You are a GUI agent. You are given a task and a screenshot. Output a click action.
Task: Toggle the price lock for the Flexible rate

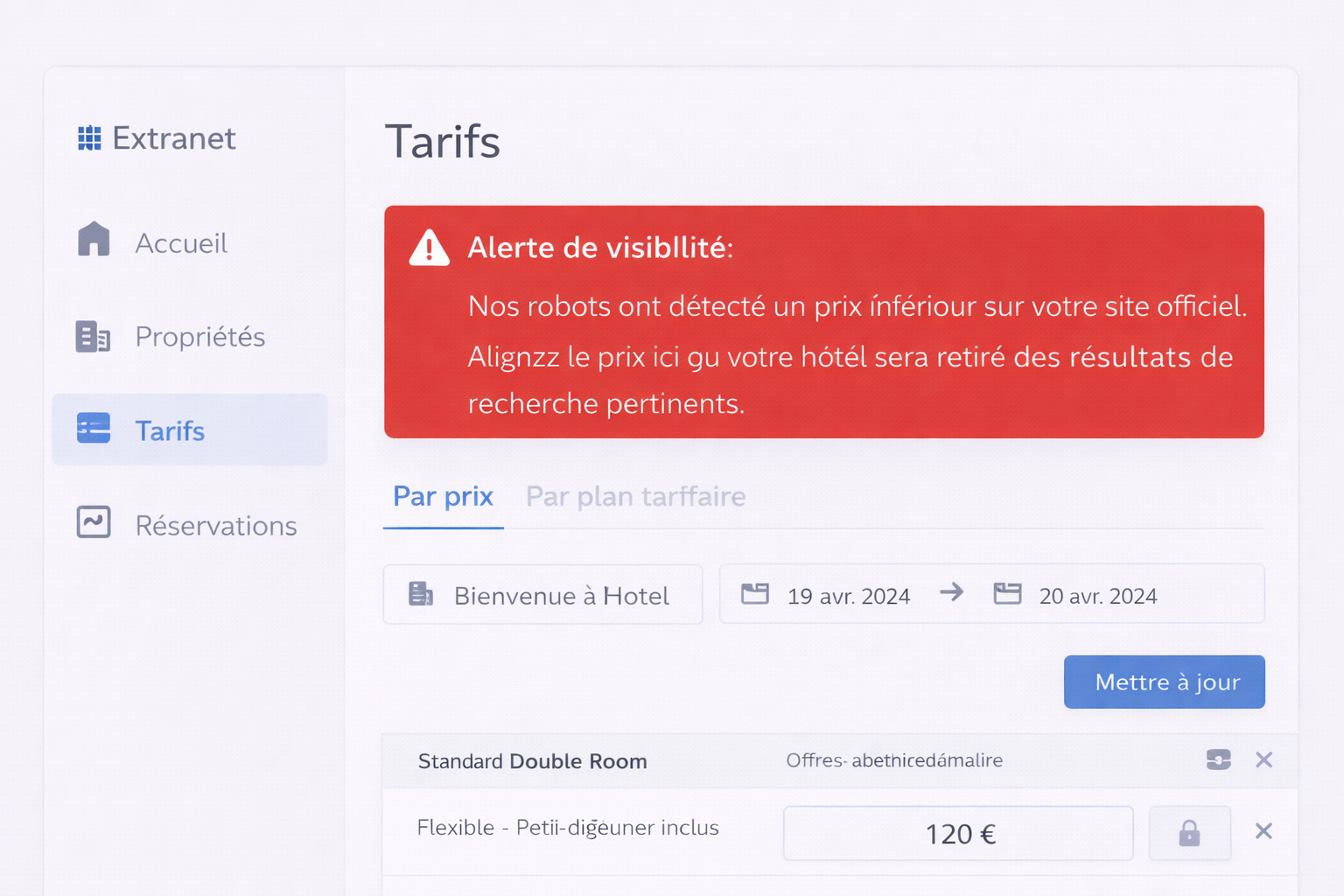tap(1189, 833)
